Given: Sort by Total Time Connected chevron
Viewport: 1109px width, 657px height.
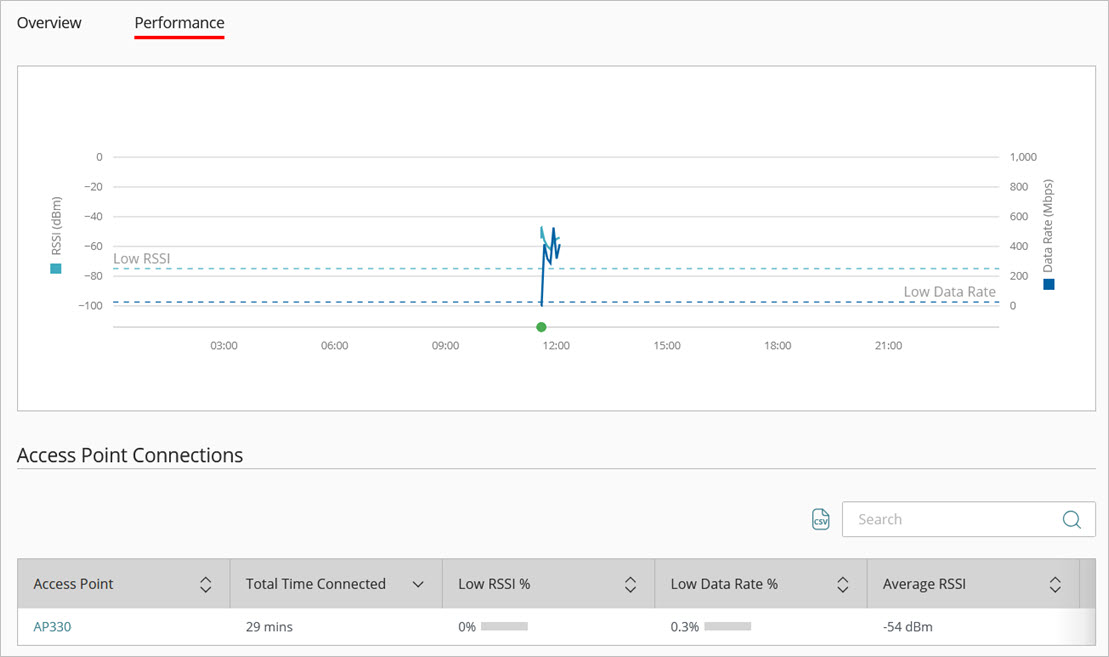Looking at the screenshot, I should pyautogui.click(x=418, y=584).
